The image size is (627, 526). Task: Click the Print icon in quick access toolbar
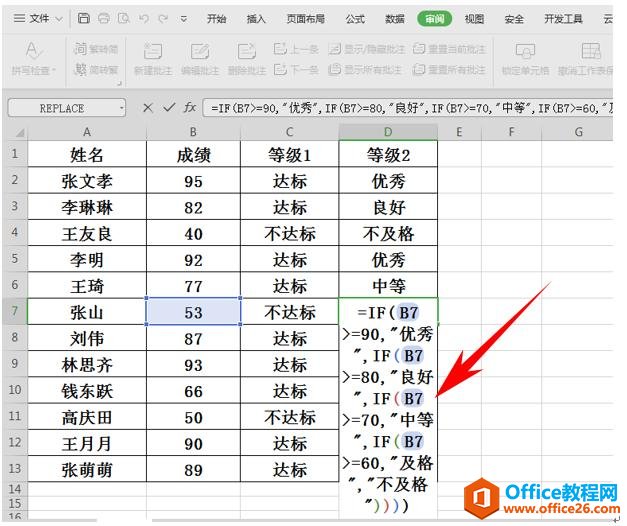point(104,18)
